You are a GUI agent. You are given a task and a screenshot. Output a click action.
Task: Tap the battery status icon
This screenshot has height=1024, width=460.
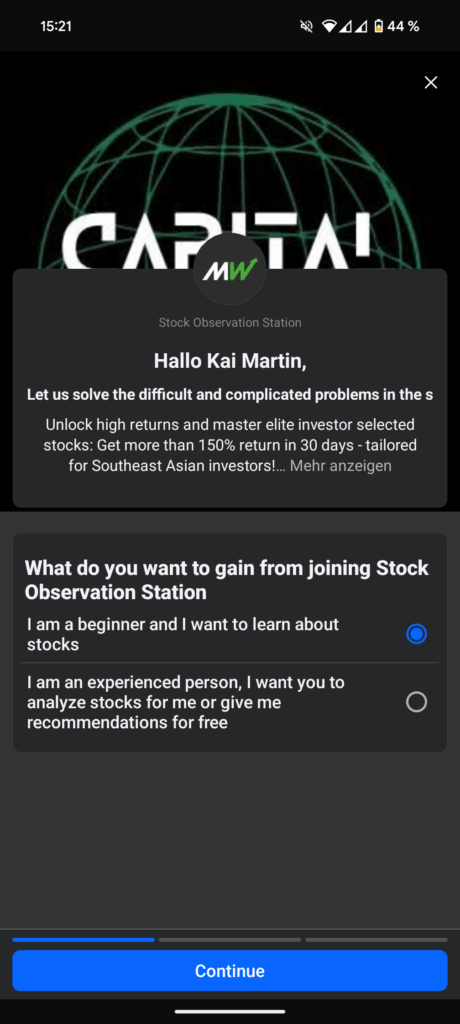tap(378, 27)
